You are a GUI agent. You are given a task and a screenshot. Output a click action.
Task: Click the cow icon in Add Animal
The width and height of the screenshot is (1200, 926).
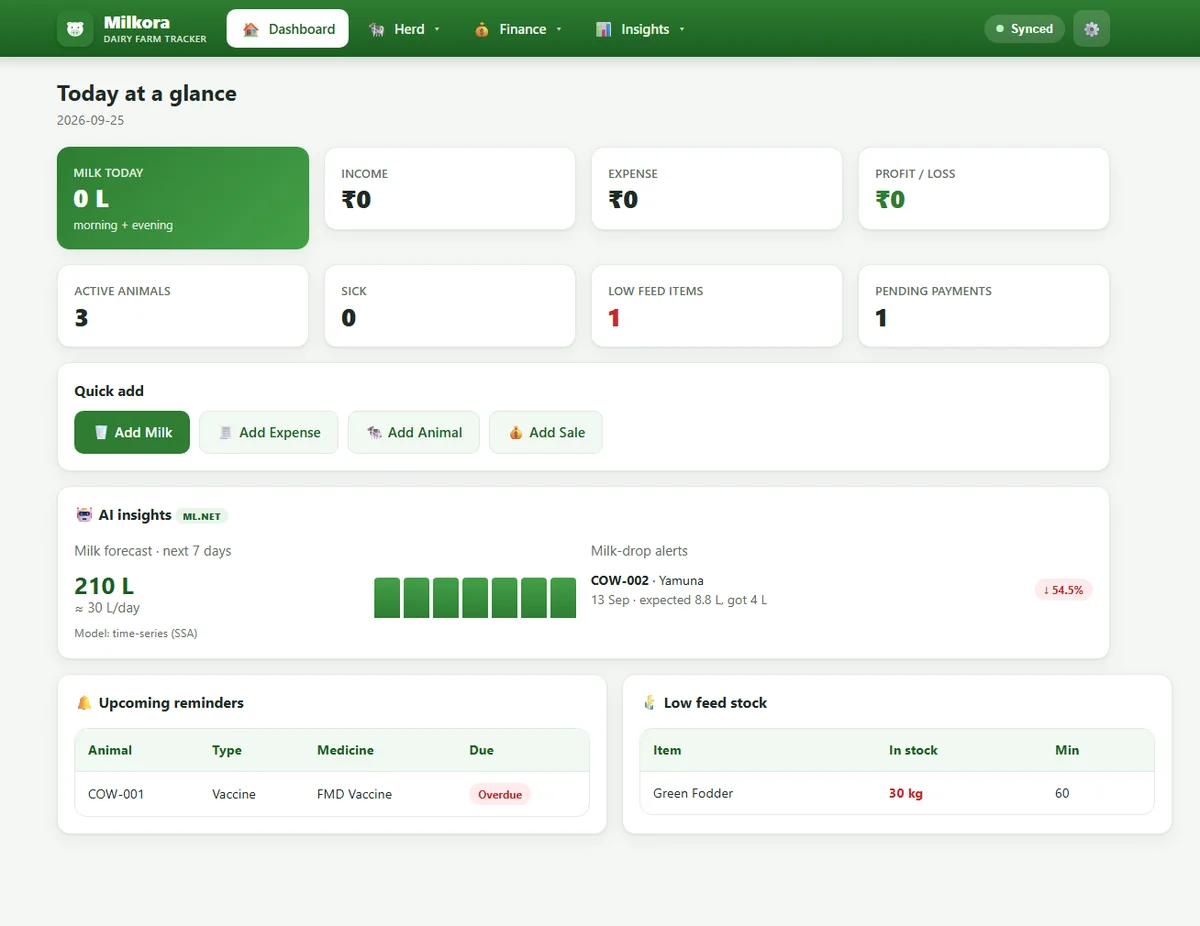click(374, 432)
